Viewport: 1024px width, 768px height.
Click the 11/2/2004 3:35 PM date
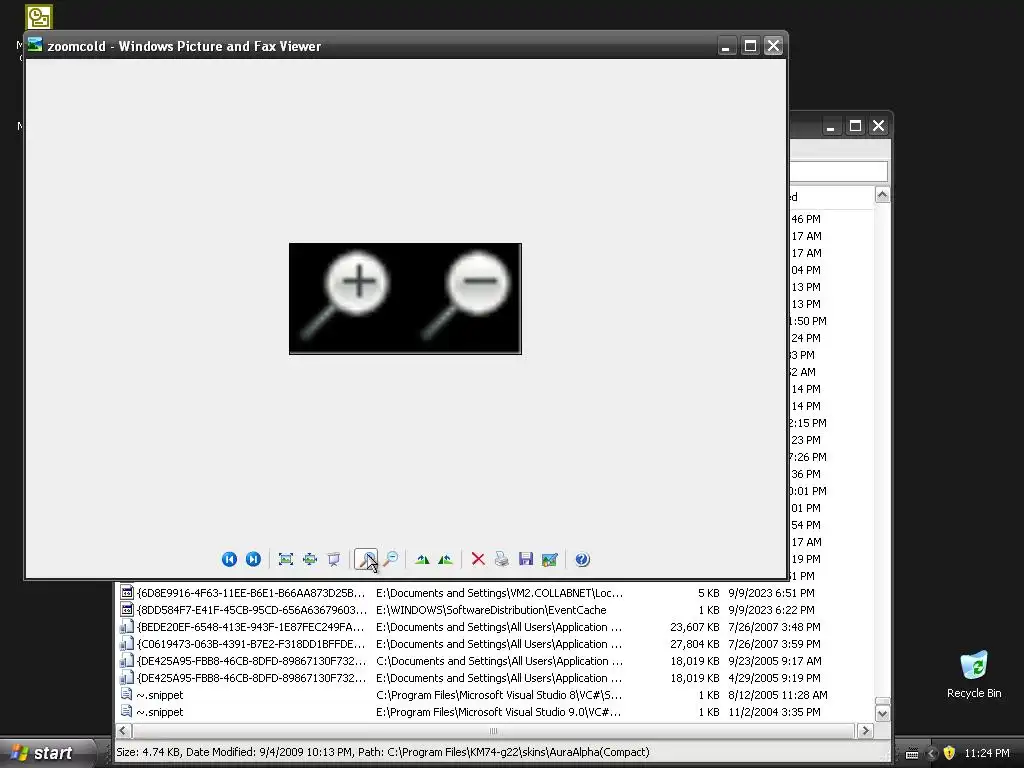tap(775, 712)
